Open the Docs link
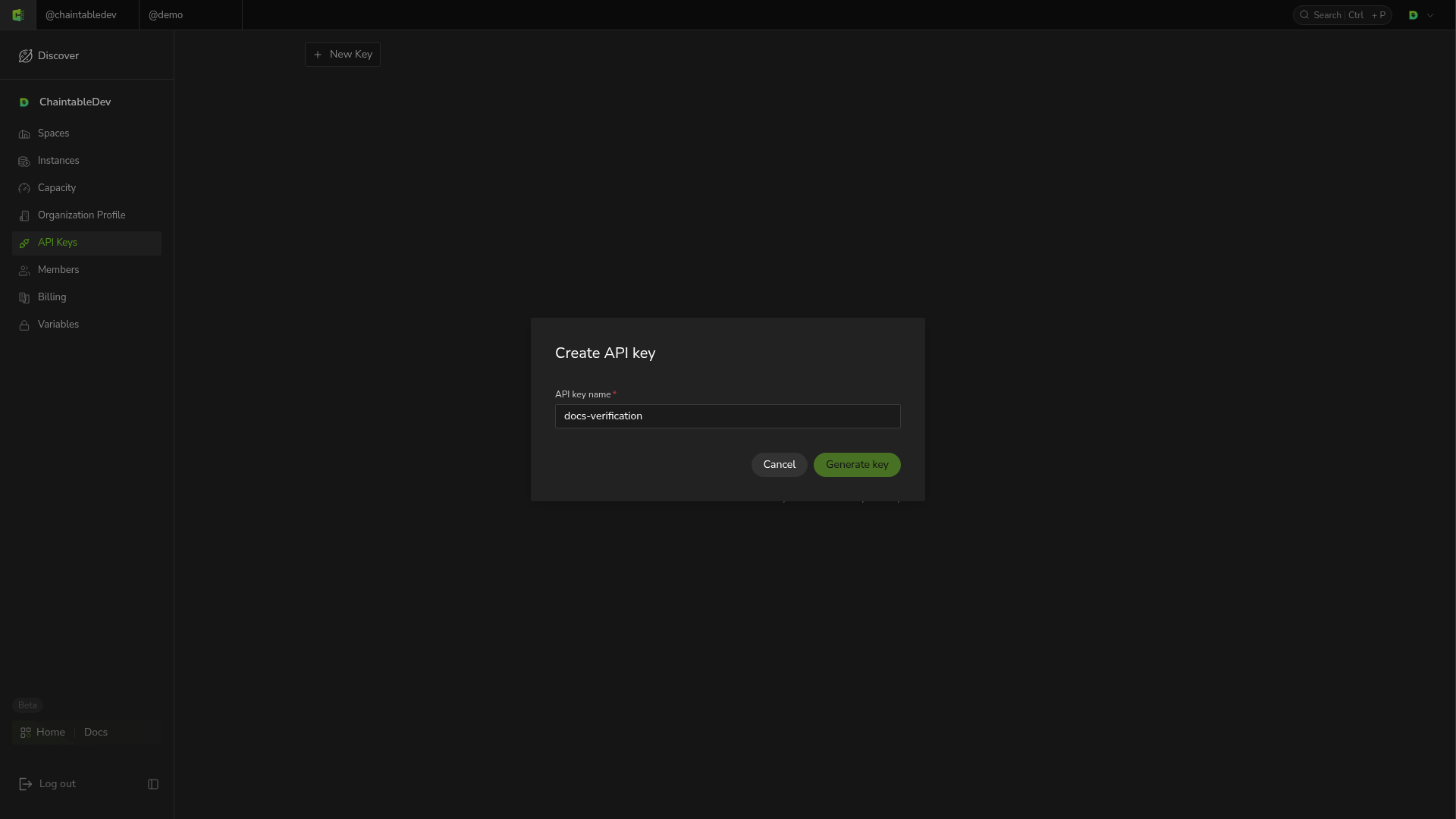 click(x=96, y=733)
